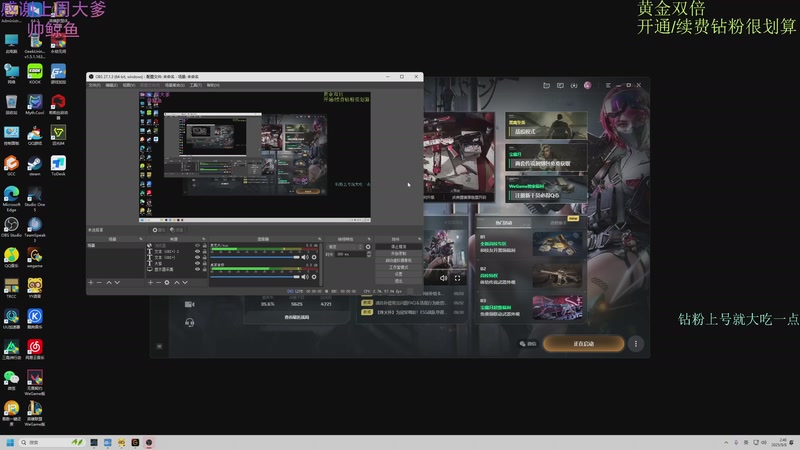Mute the second audio mixer channel
The image size is (800, 450).
coord(305,277)
